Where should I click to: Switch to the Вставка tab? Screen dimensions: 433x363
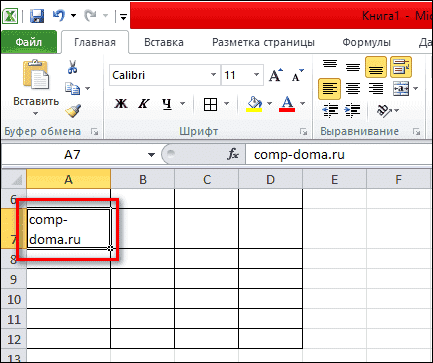[x=164, y=42]
